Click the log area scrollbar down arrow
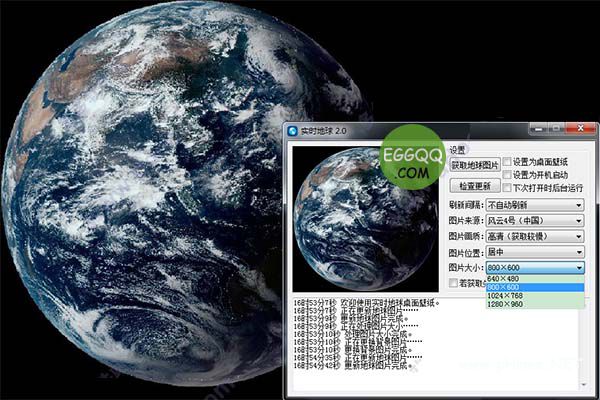This screenshot has width=600, height=400. 584,385
